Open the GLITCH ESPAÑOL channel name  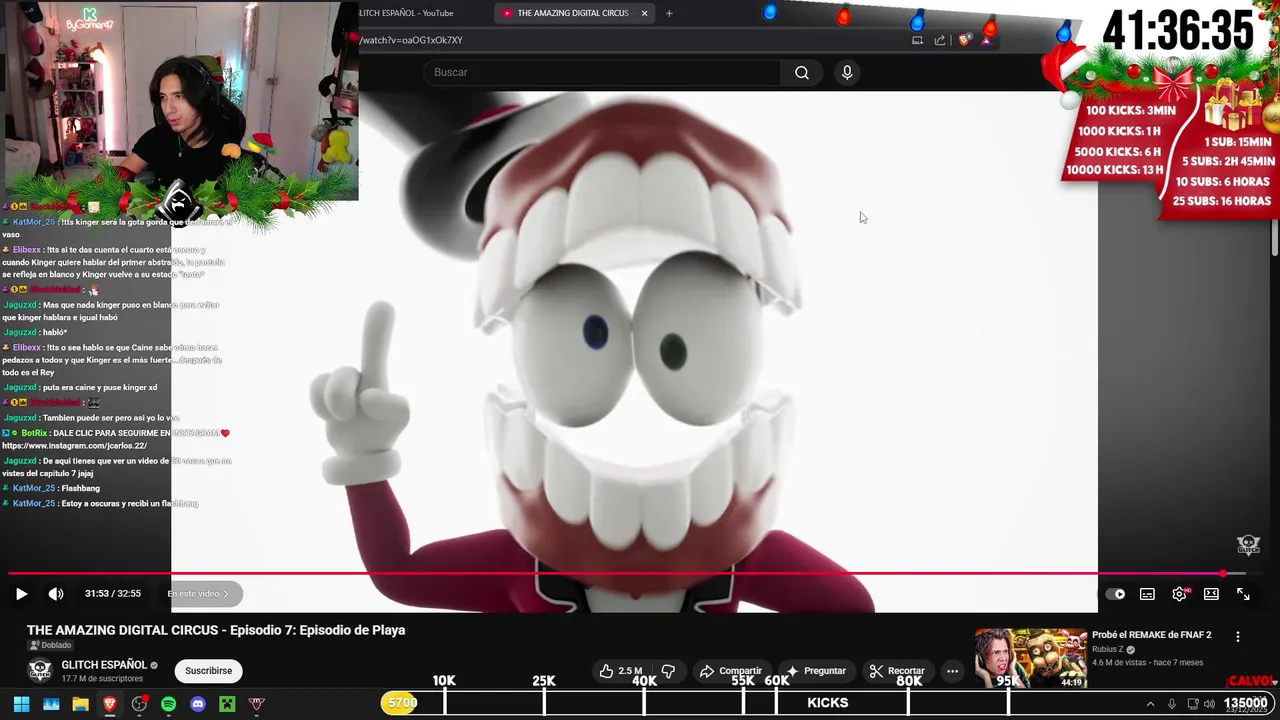(104, 665)
